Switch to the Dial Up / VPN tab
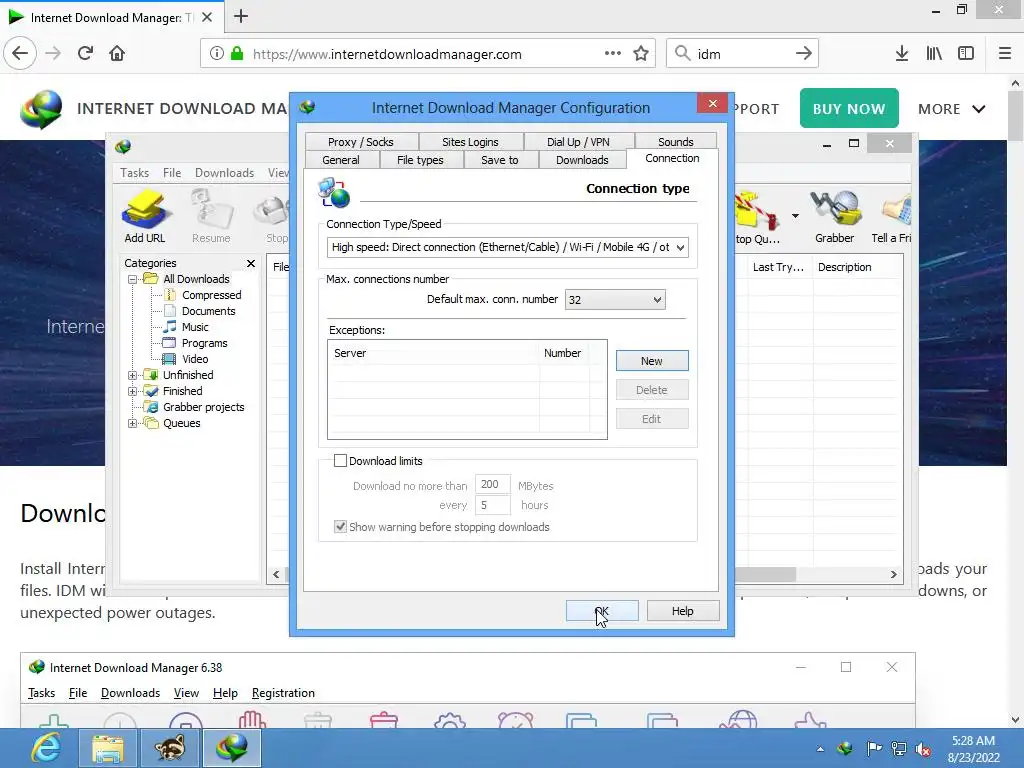Screen dimensions: 1024x768 (578, 142)
